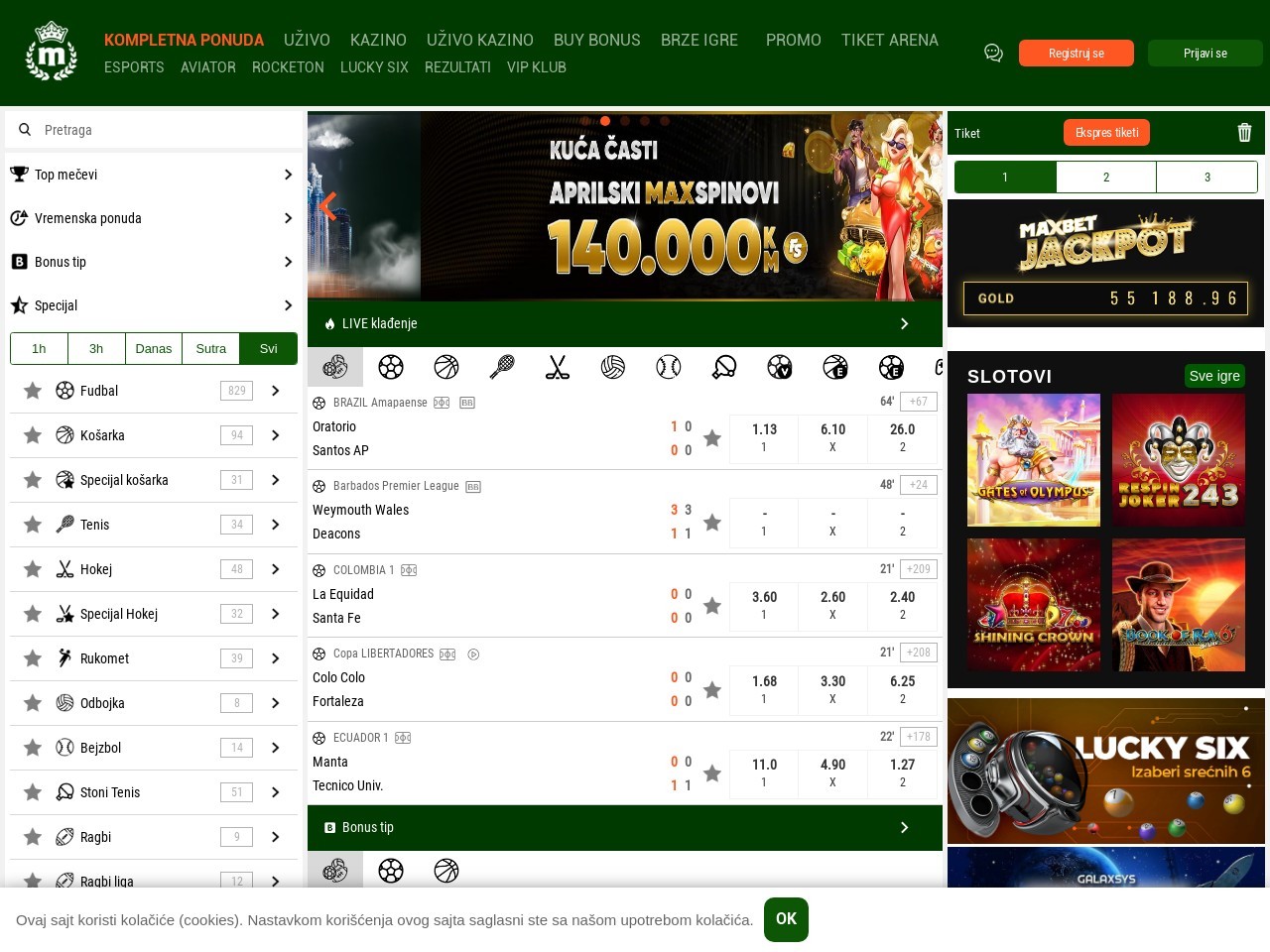The width and height of the screenshot is (1270, 952).
Task: Favorite Fudbal with star toggle
Action: coord(33,391)
